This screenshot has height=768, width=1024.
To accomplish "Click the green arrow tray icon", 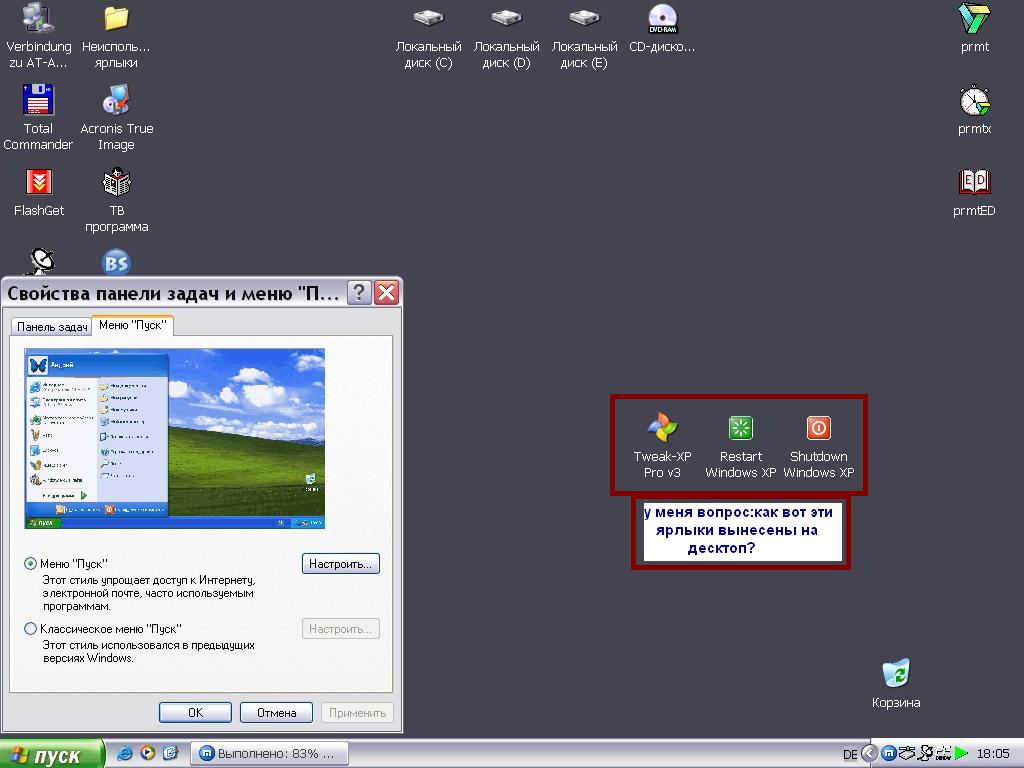I will [x=961, y=754].
